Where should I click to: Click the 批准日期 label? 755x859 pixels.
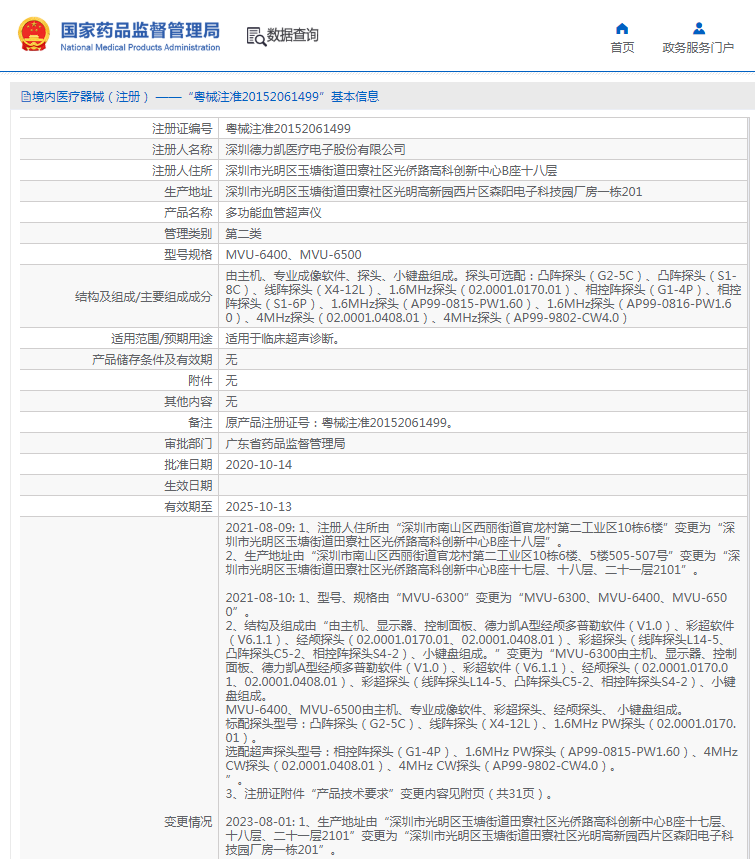(188, 465)
